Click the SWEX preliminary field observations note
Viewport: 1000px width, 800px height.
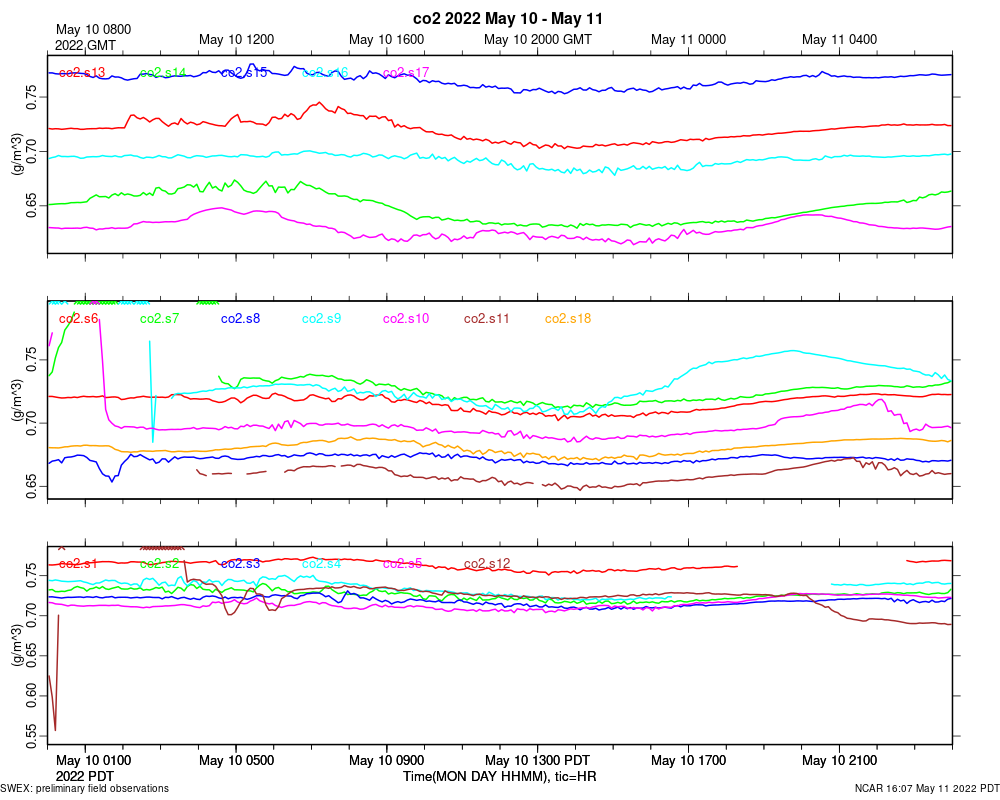pyautogui.click(x=84, y=789)
